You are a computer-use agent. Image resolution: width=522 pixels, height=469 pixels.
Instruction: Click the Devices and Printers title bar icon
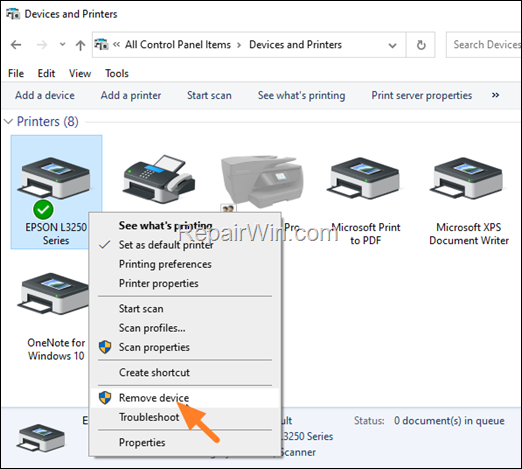[x=13, y=14]
